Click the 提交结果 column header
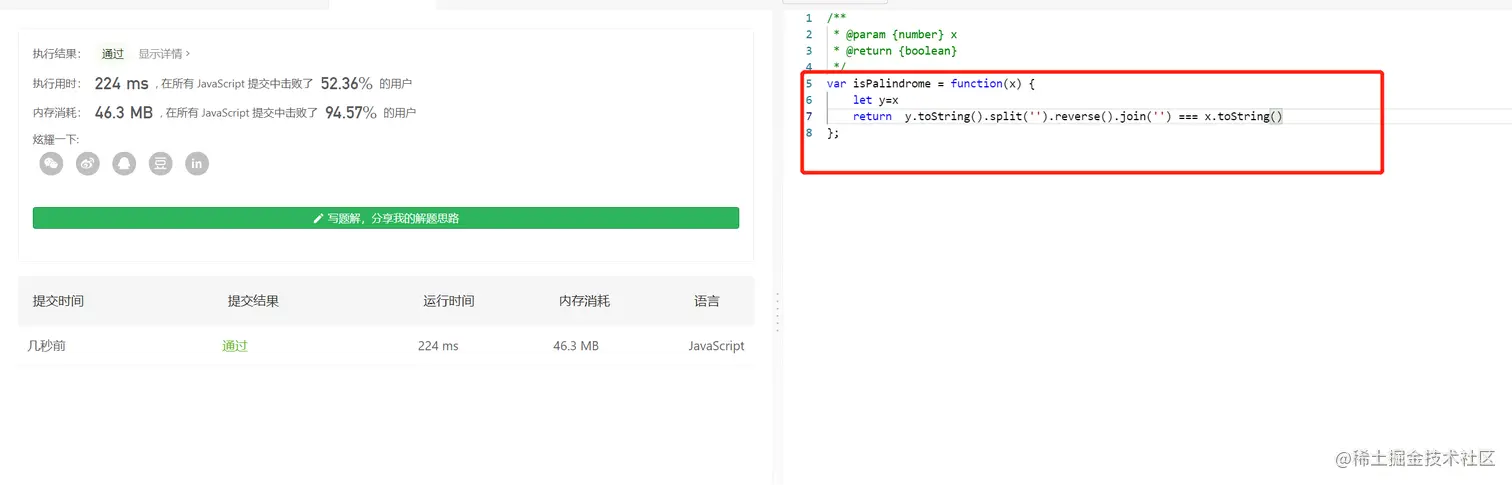Image resolution: width=1512 pixels, height=485 pixels. [x=253, y=301]
